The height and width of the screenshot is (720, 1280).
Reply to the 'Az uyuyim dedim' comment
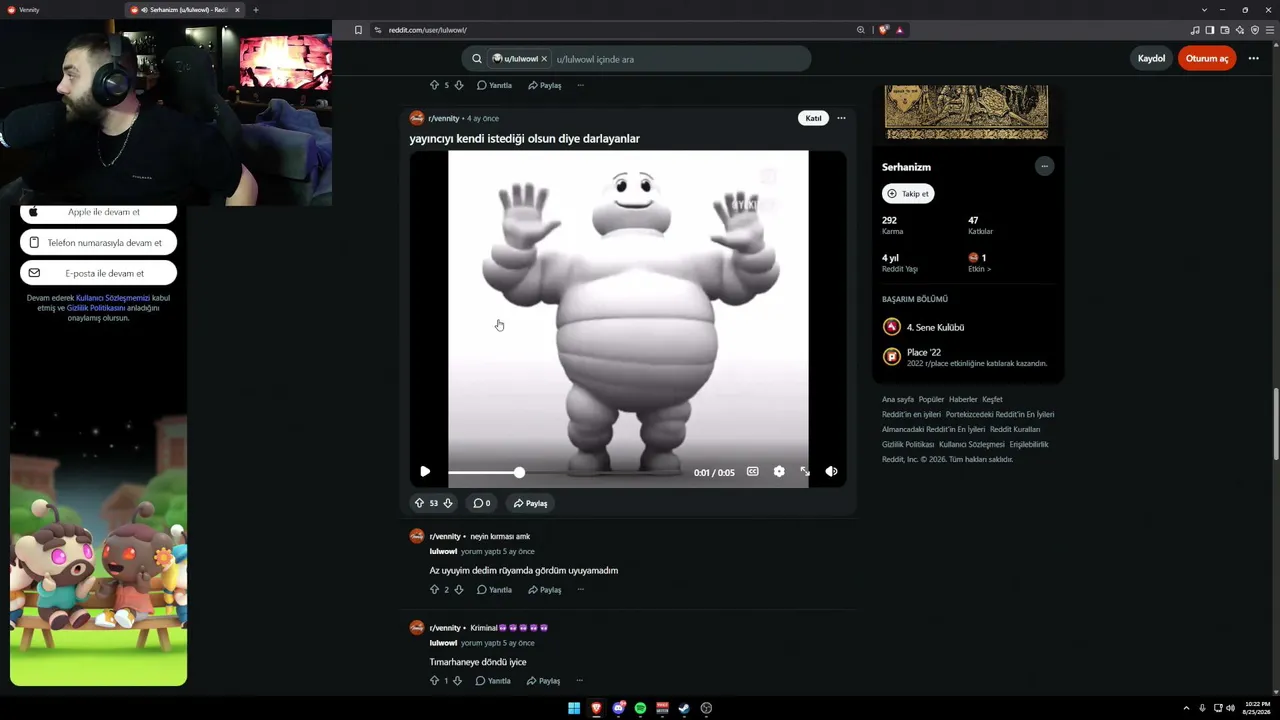click(494, 590)
